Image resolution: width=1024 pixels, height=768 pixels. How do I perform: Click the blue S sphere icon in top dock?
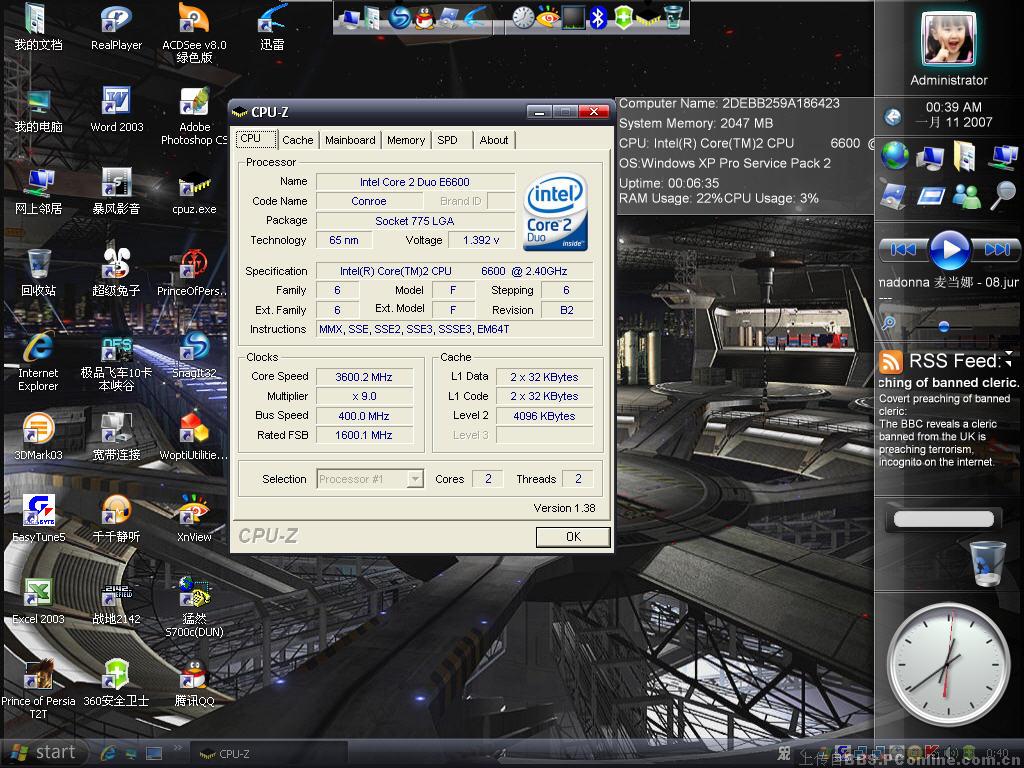coord(399,18)
